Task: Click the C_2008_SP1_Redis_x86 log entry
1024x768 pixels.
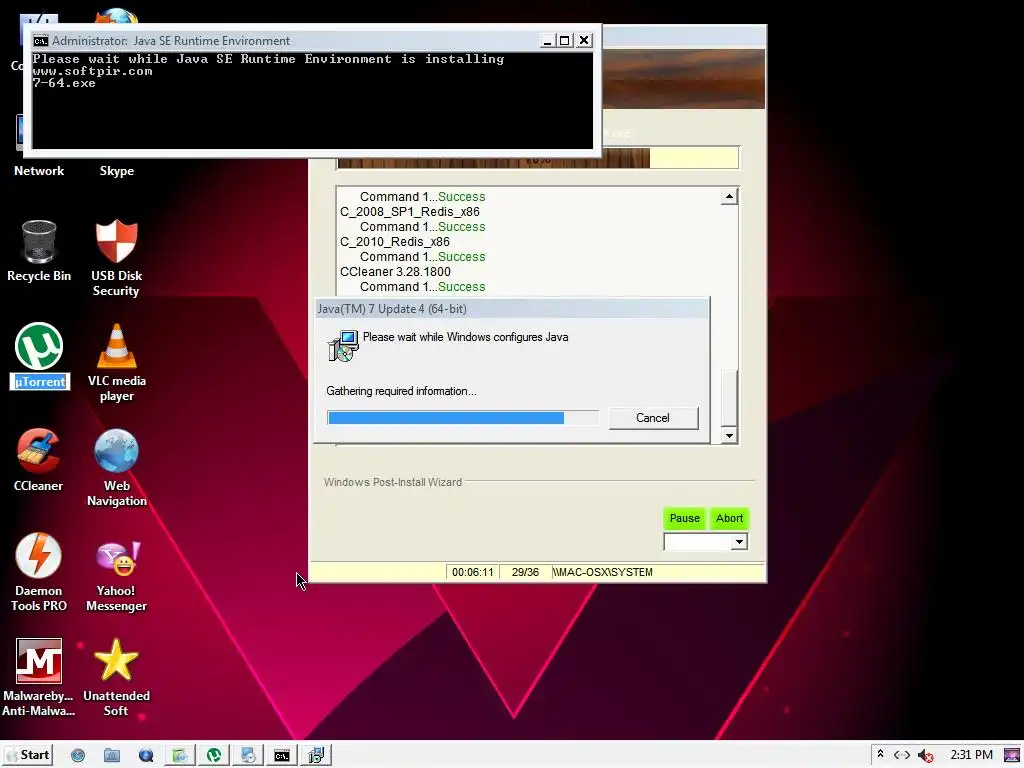Action: coord(409,212)
